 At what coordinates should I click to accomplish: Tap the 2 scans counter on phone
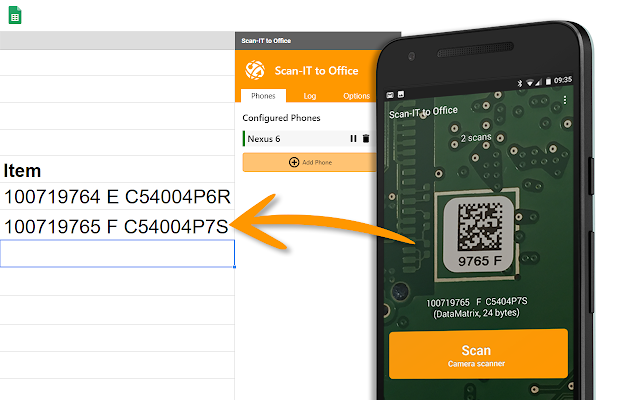(x=476, y=138)
